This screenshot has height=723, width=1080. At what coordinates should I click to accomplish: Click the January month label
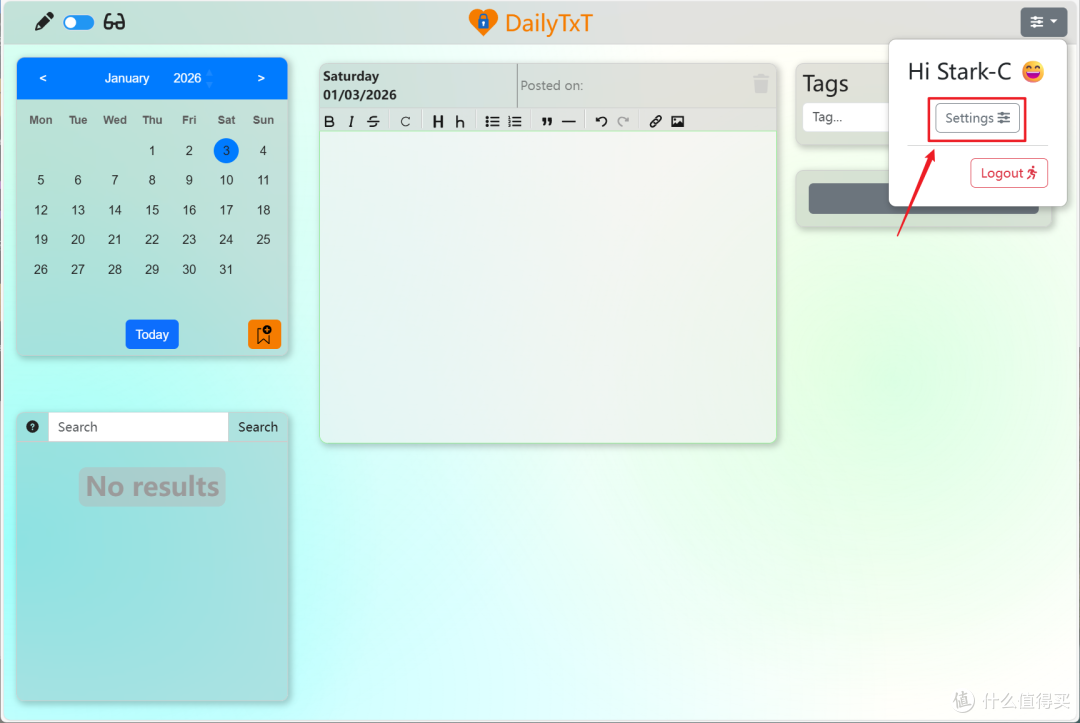pos(127,78)
